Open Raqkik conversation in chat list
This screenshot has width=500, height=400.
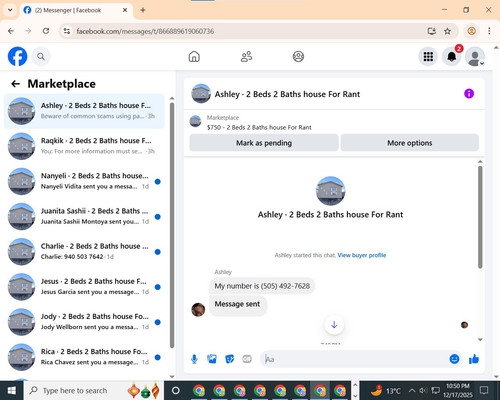[84, 146]
